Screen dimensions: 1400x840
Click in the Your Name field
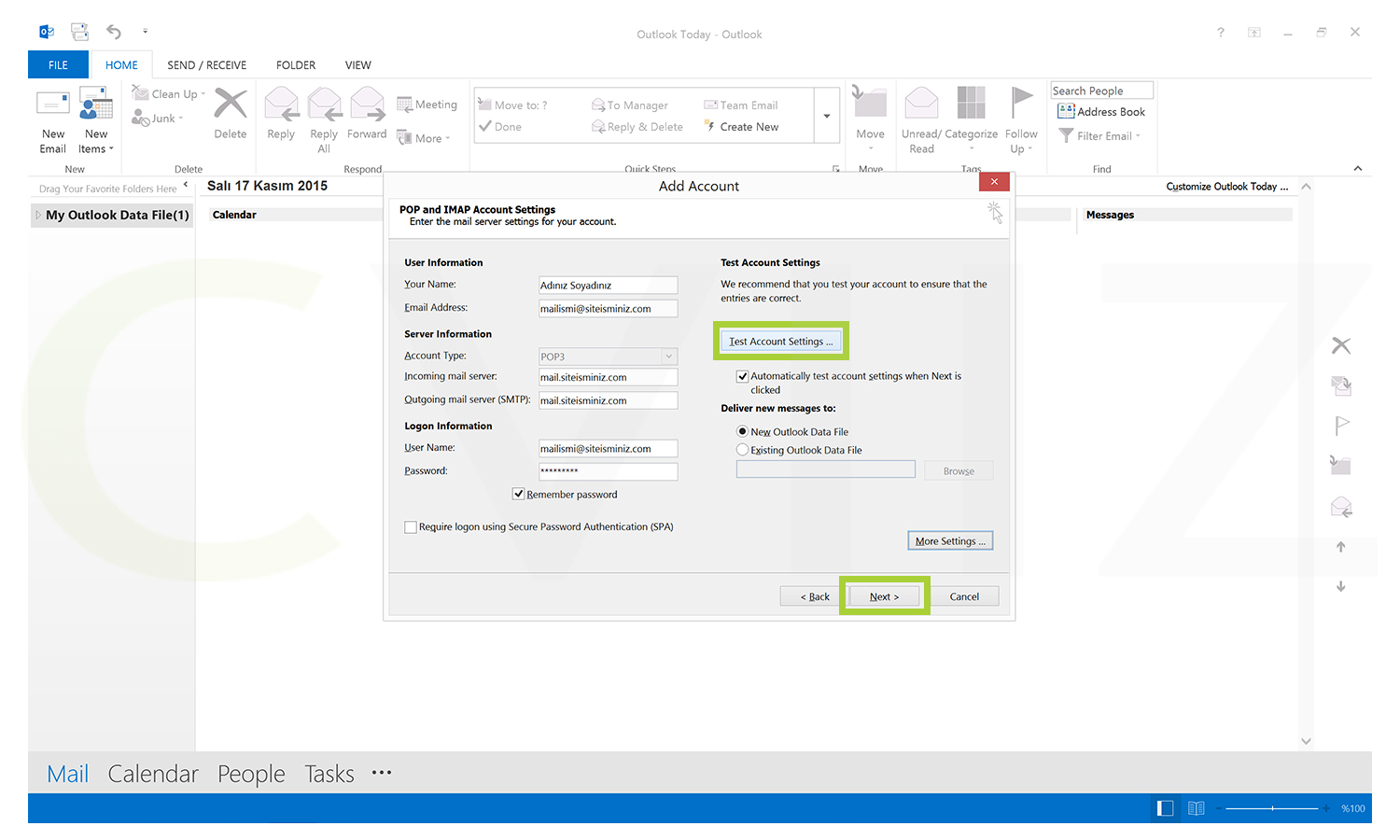[x=608, y=286]
